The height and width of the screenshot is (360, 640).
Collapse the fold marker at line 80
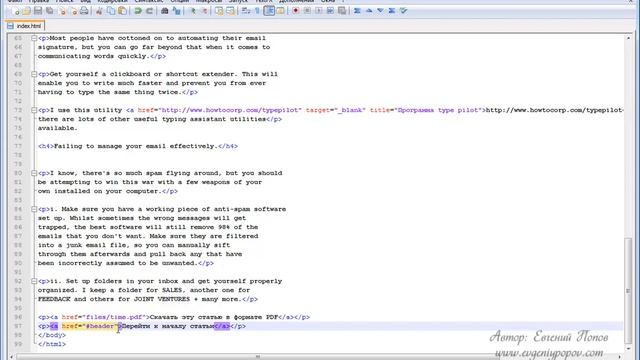[34, 173]
